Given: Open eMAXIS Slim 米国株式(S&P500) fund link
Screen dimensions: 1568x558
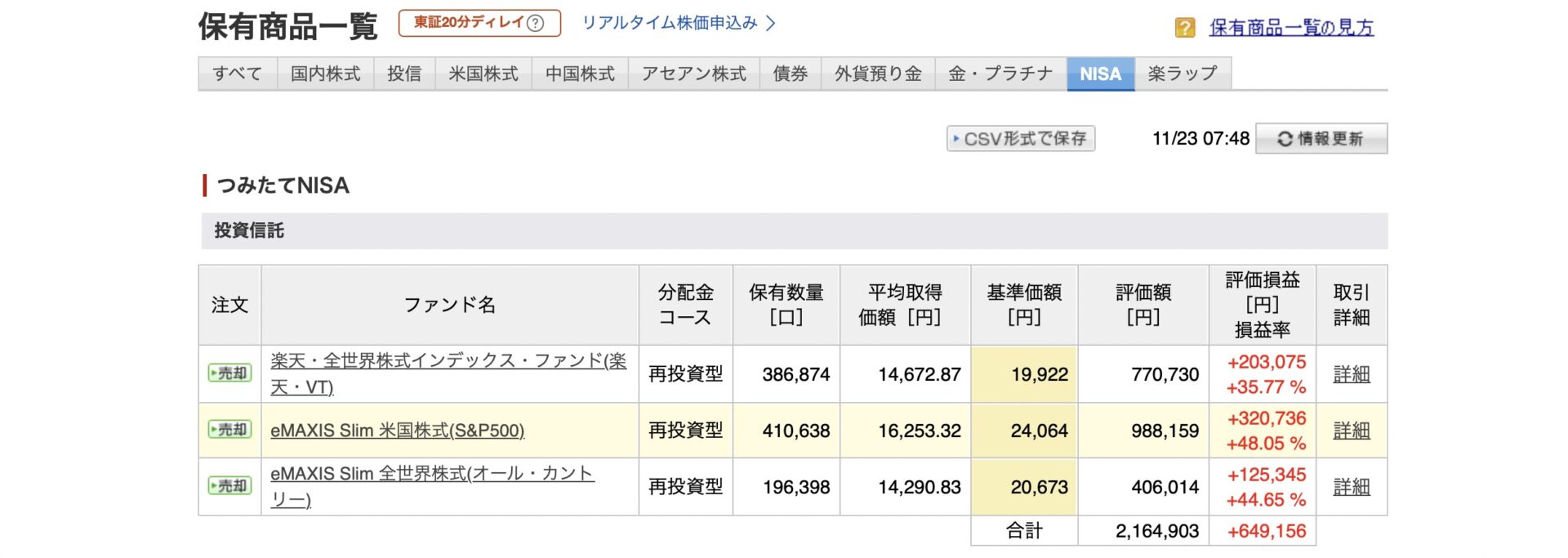Looking at the screenshot, I should [397, 431].
